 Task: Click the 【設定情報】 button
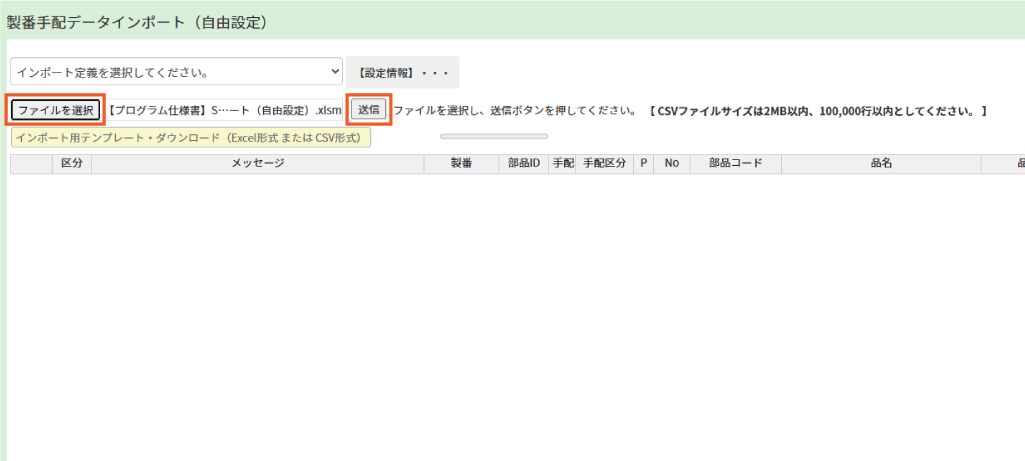pyautogui.click(x=402, y=72)
